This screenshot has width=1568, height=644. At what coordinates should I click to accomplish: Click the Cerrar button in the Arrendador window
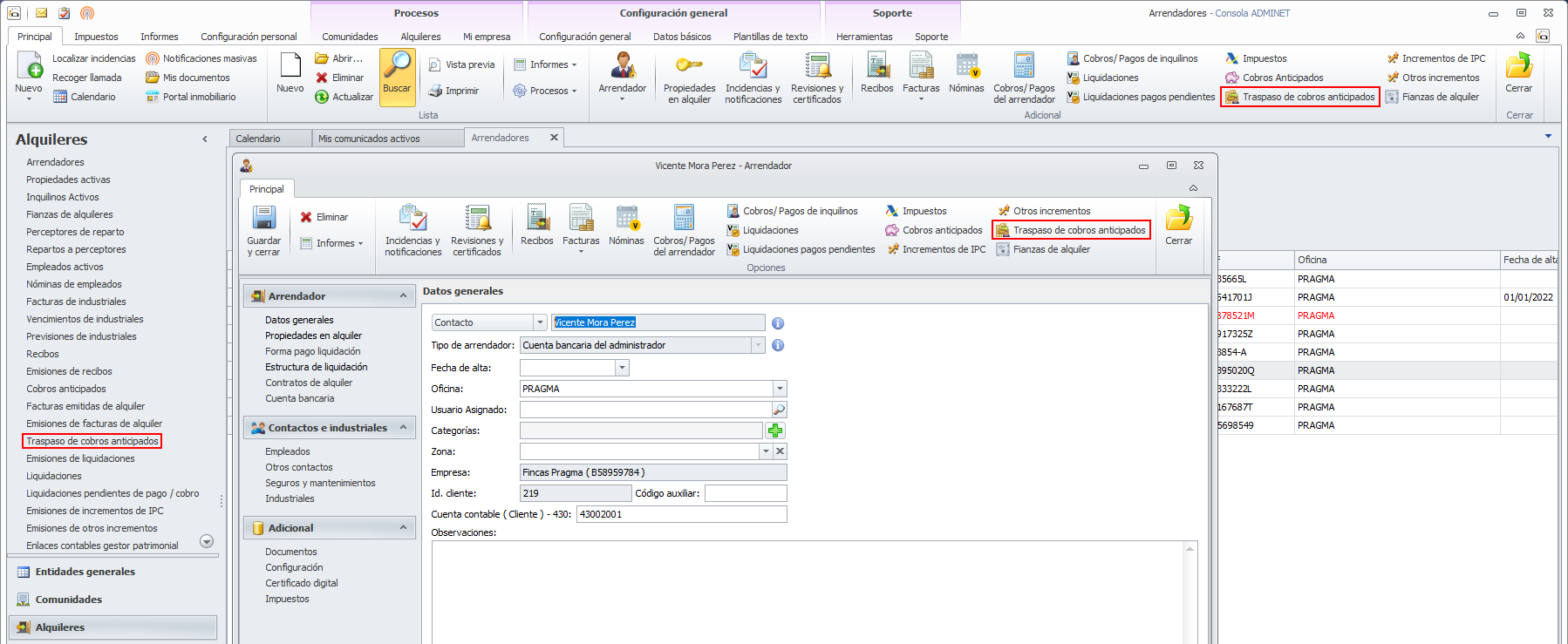[x=1178, y=226]
